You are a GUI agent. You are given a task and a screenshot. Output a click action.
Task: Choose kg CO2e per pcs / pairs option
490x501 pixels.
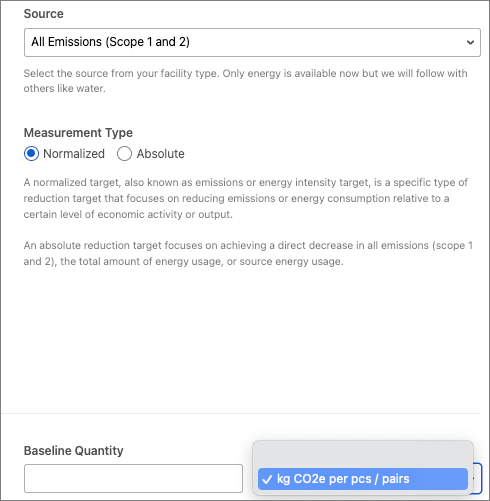click(x=363, y=479)
